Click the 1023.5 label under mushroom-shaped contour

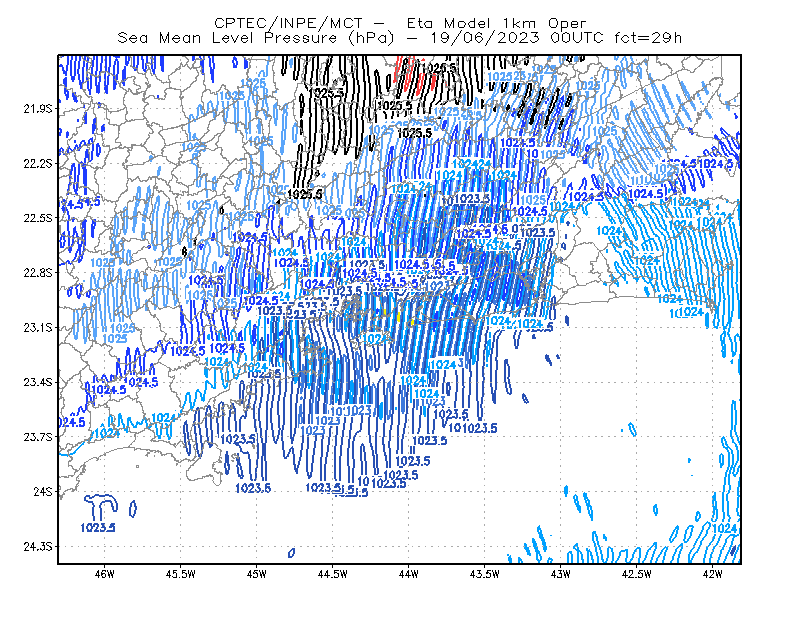(x=97, y=528)
